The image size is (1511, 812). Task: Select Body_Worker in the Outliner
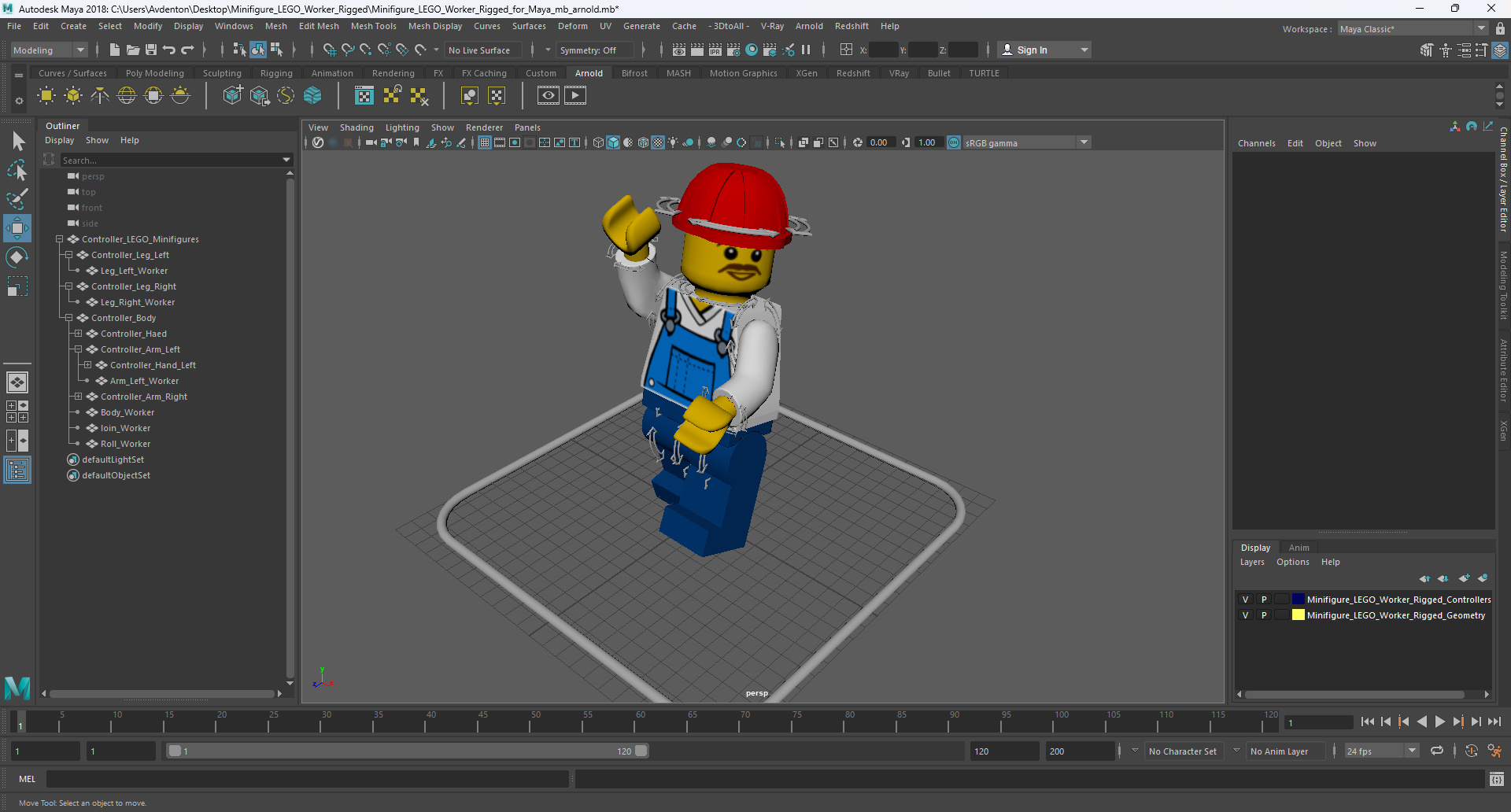[127, 412]
